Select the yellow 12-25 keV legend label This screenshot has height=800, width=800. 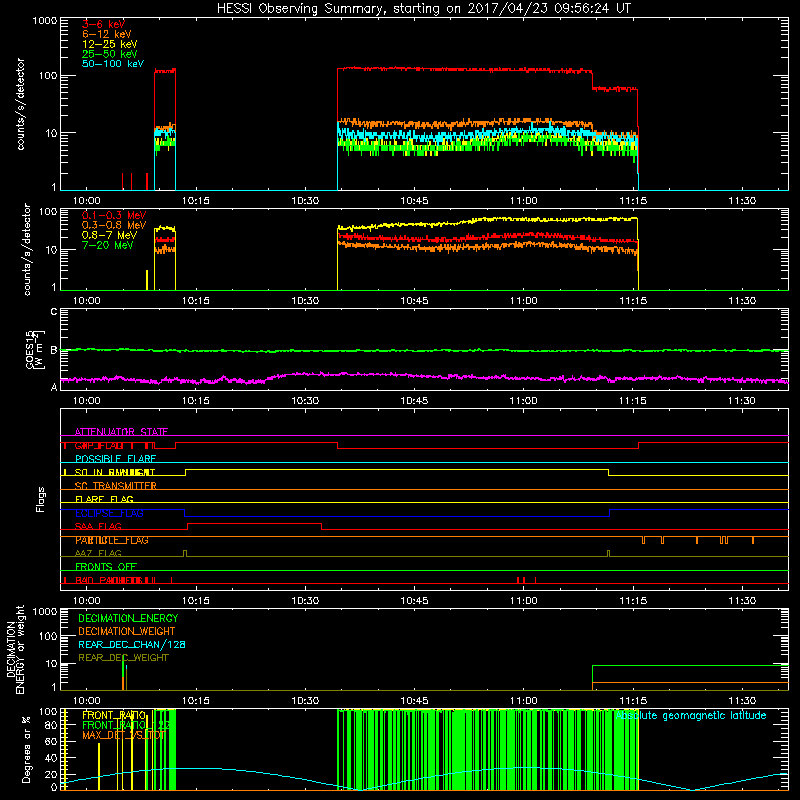click(x=110, y=44)
